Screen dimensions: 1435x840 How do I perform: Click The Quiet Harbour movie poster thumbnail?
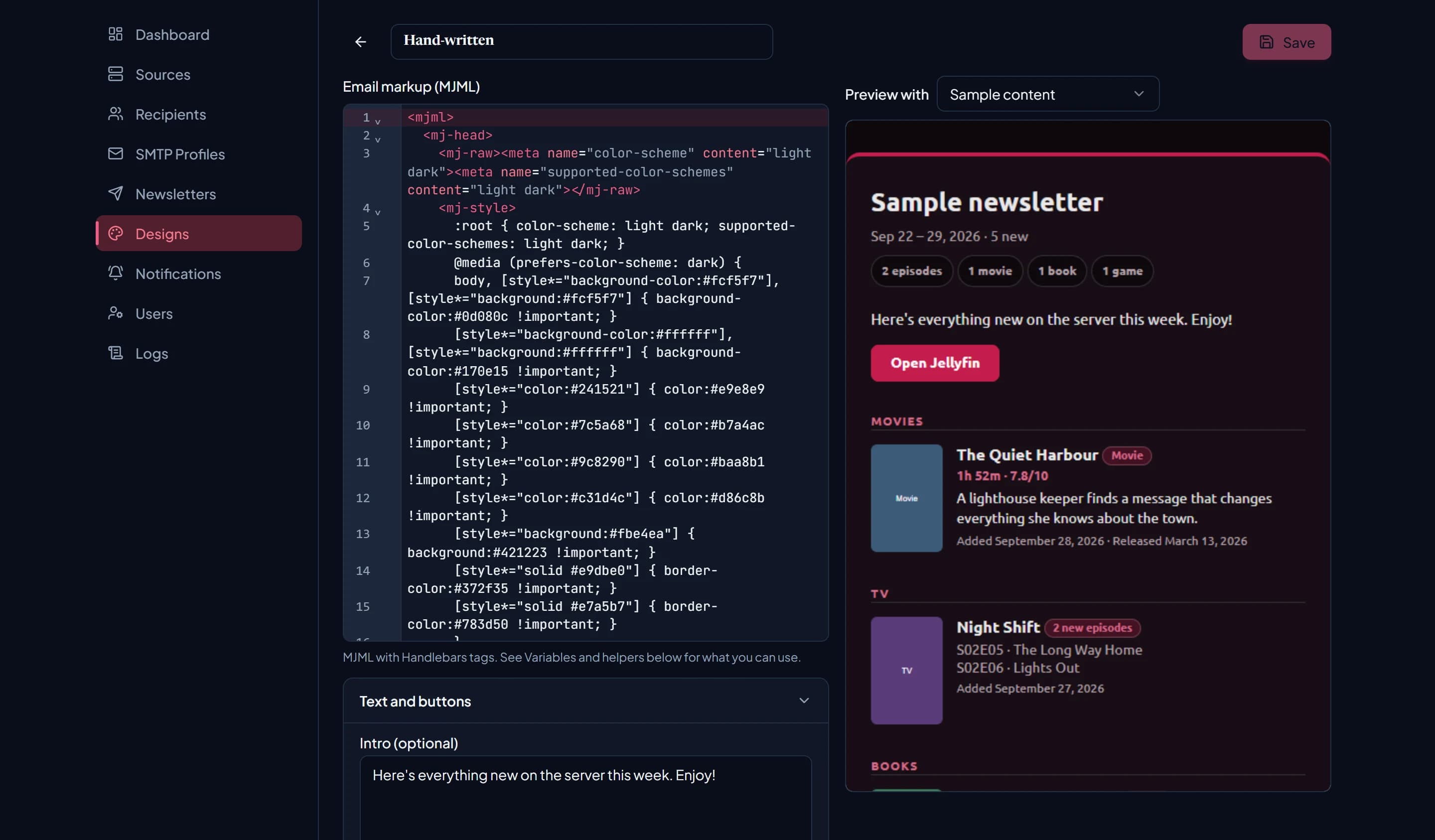(x=906, y=498)
